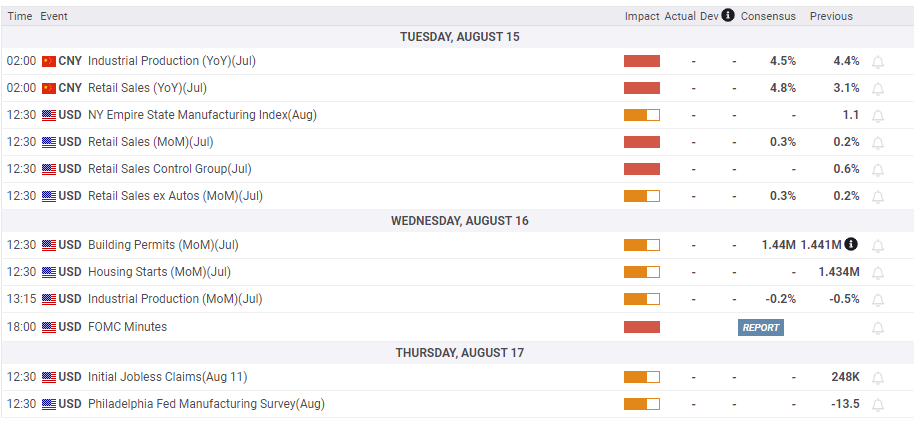The width and height of the screenshot is (914, 421).
Task: Sort by the Time column header
Action: pos(19,16)
